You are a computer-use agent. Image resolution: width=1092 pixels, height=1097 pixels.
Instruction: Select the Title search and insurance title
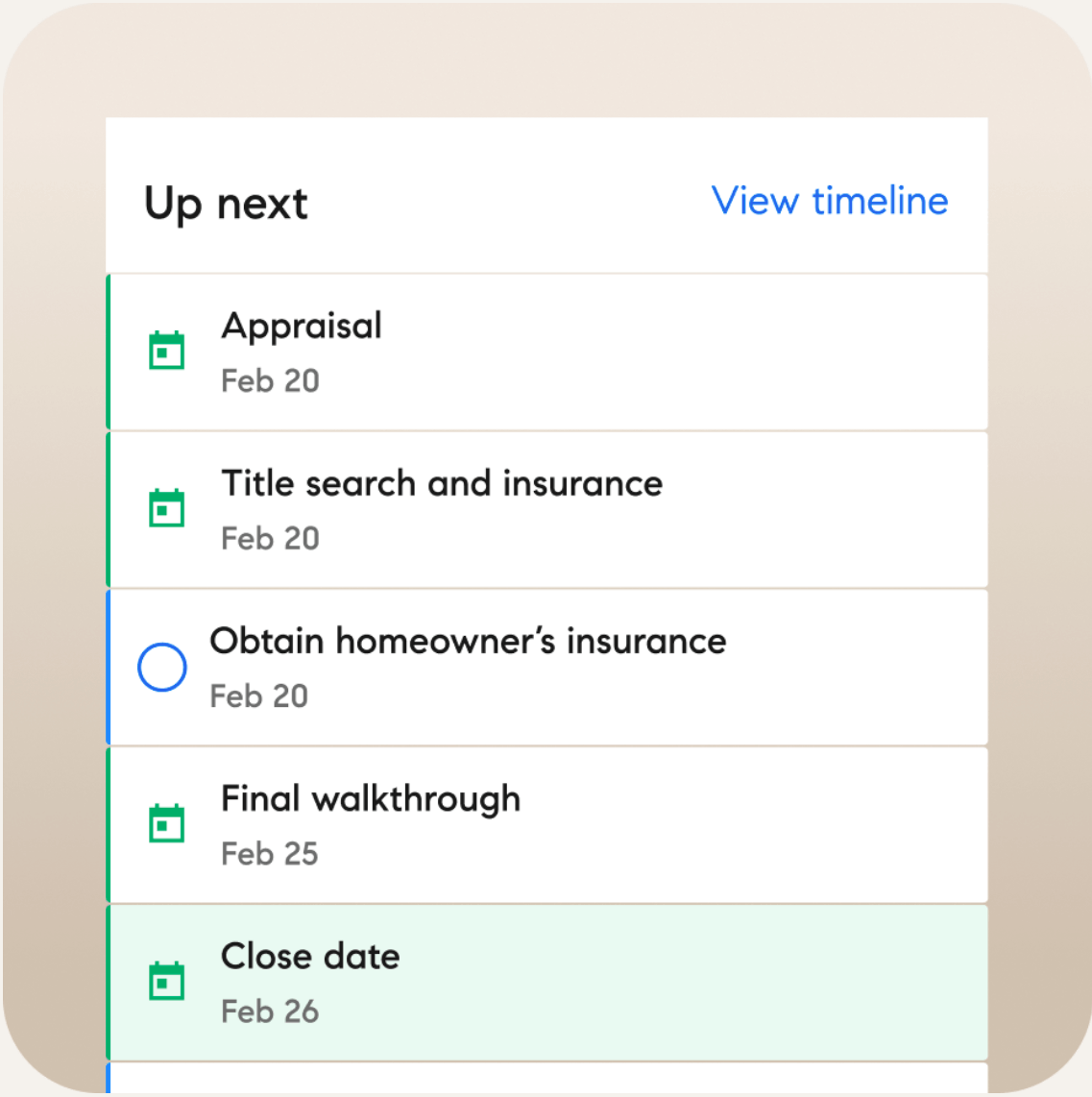click(x=442, y=483)
